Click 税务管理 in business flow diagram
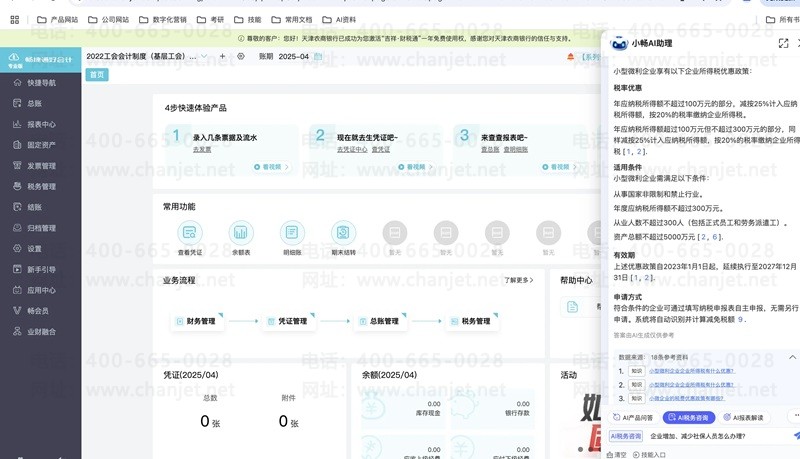 click(x=472, y=321)
